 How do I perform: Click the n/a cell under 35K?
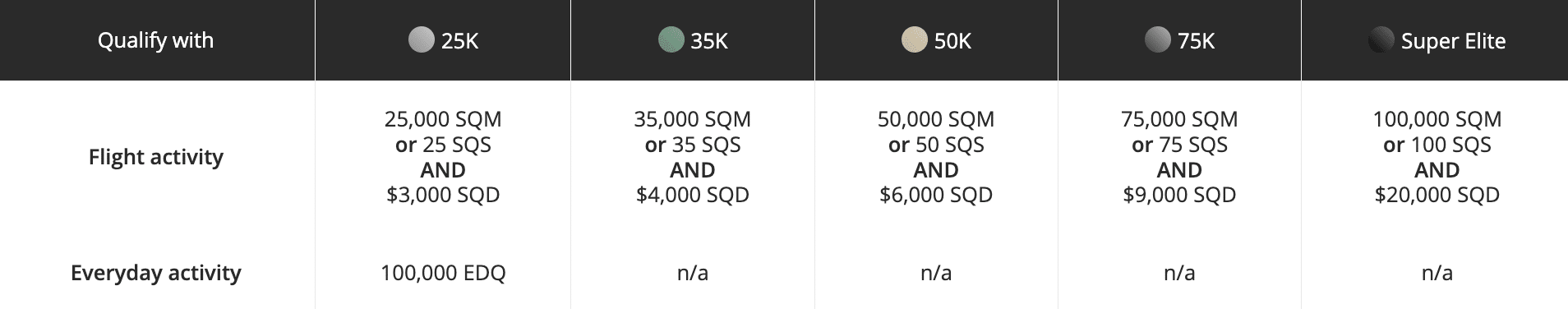[693, 273]
